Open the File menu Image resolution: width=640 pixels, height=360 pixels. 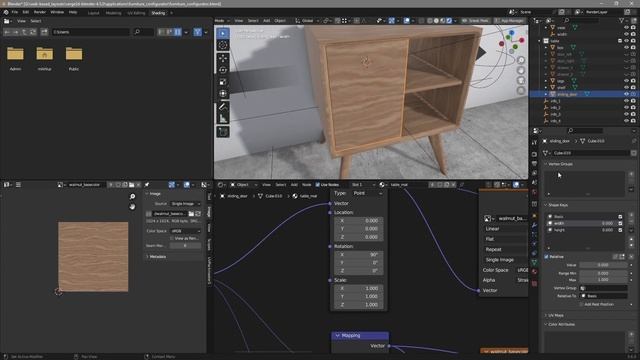click(x=15, y=12)
